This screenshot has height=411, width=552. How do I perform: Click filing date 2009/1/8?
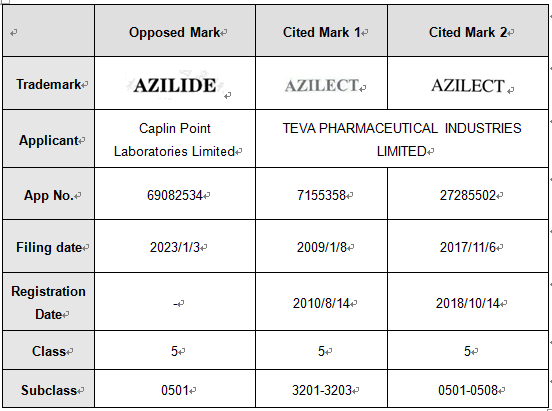322,247
